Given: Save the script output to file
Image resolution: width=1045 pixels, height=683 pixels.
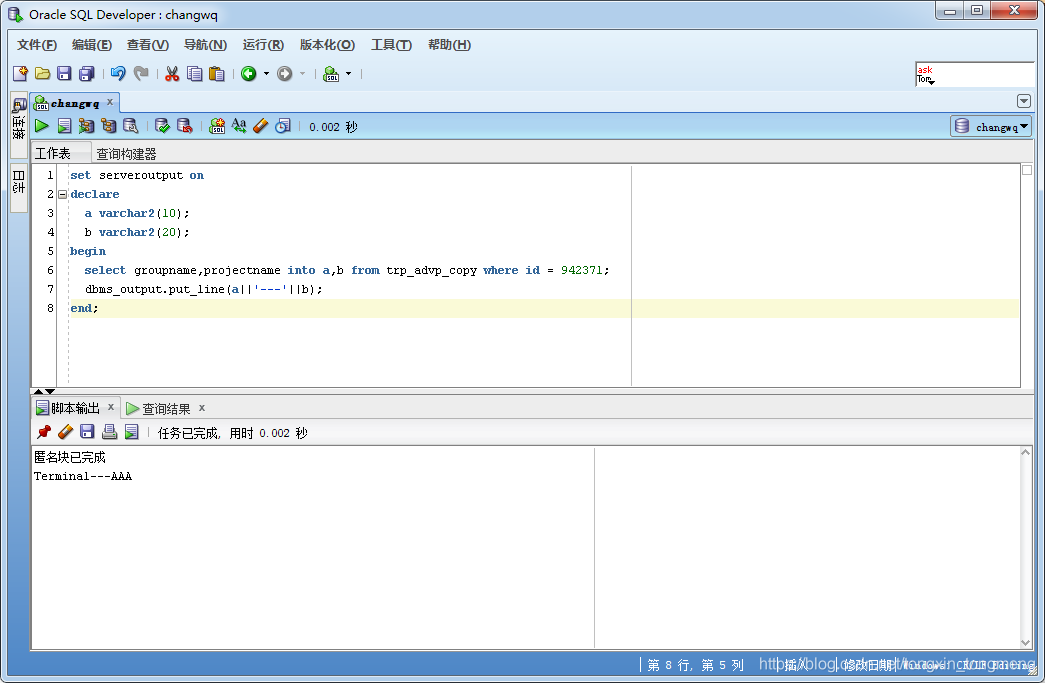Looking at the screenshot, I should pyautogui.click(x=87, y=432).
